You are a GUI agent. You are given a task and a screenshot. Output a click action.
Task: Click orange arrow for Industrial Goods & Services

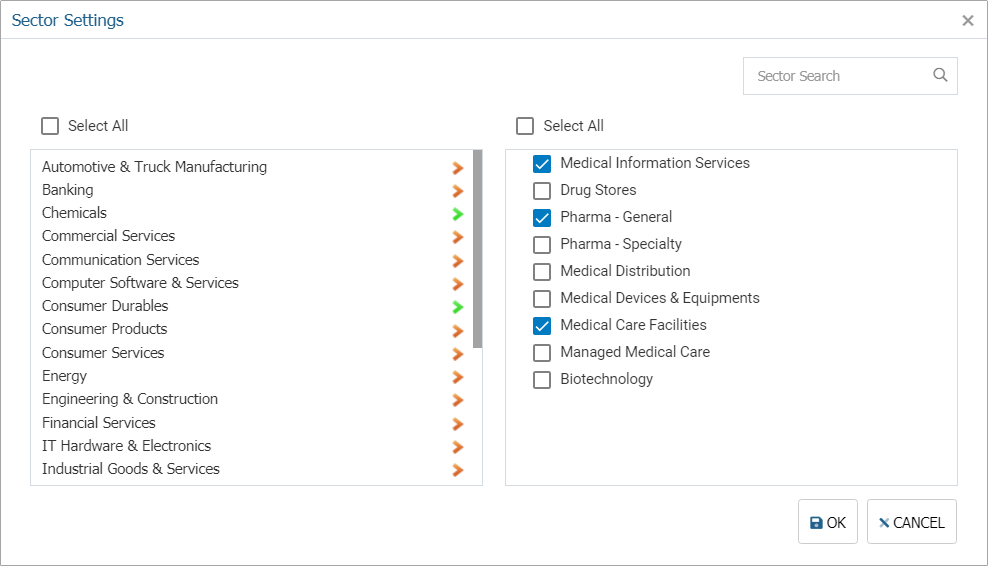coord(458,470)
